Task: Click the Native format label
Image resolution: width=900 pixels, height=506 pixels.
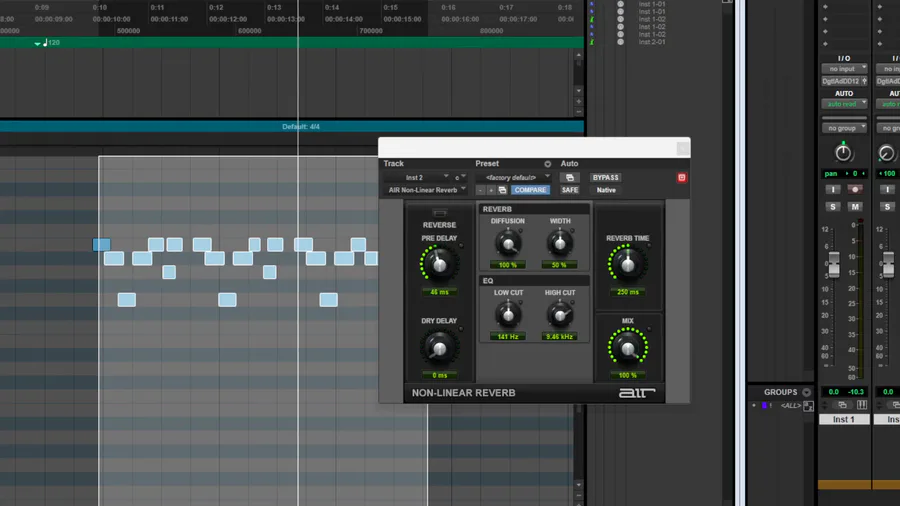Action: click(606, 190)
